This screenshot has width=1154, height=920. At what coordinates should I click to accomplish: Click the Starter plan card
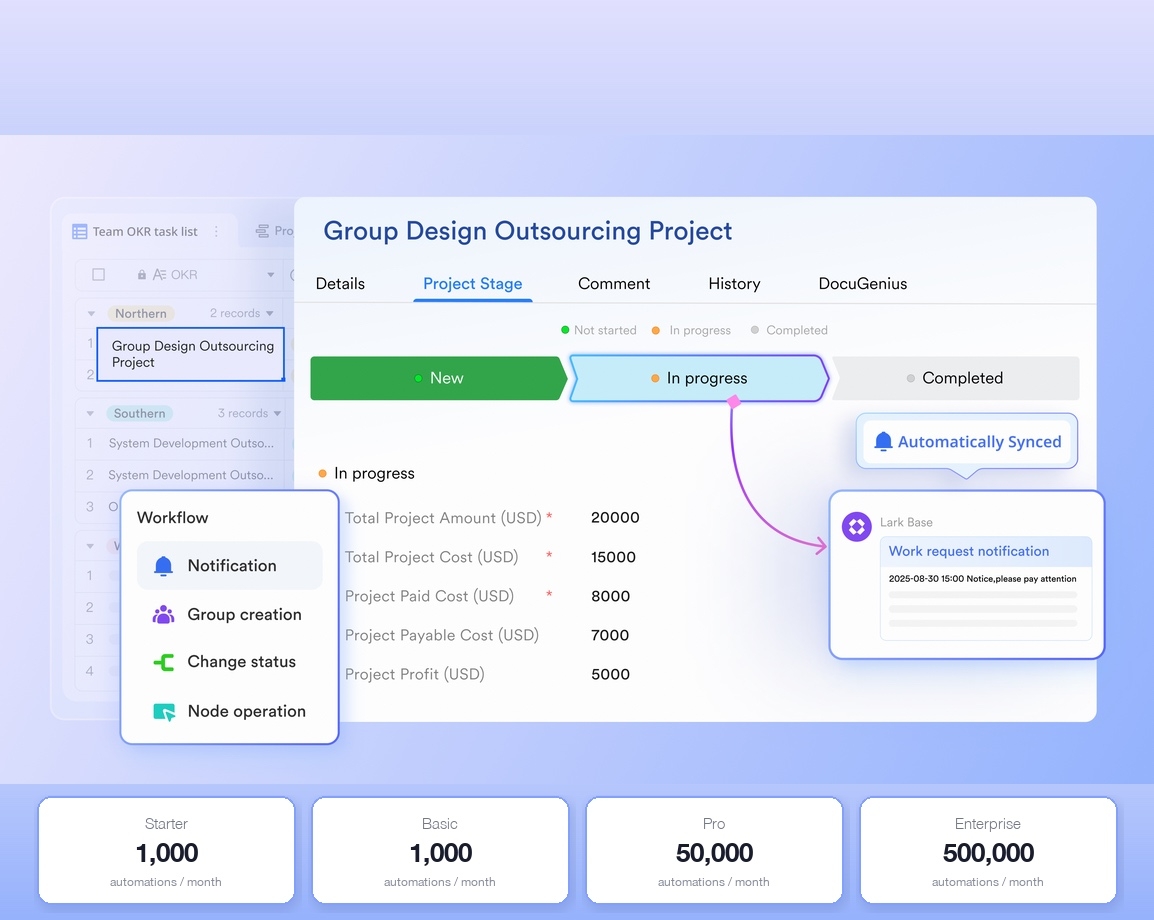pyautogui.click(x=166, y=850)
